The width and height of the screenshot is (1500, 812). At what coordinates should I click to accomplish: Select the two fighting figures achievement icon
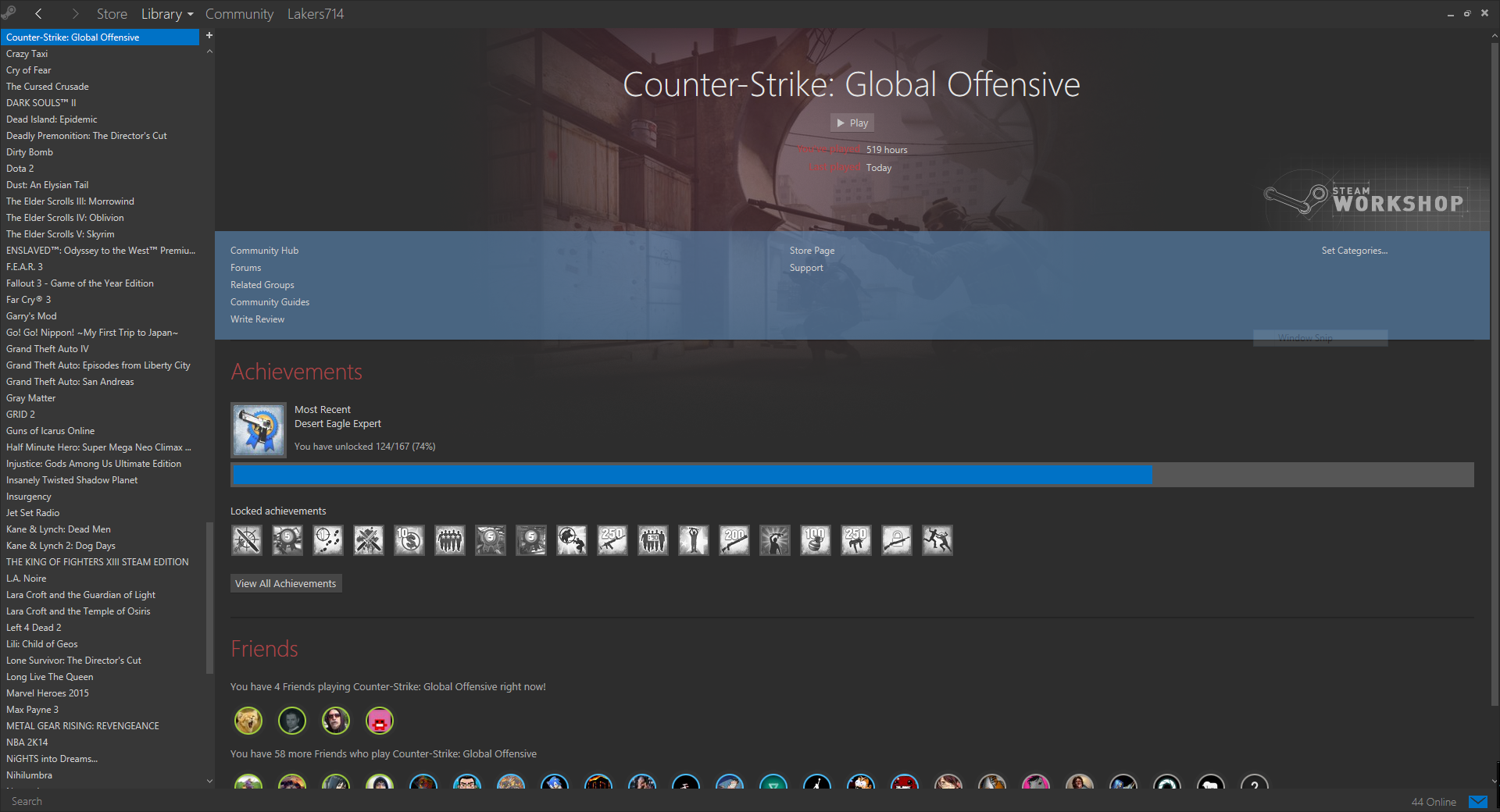pyautogui.click(x=937, y=540)
